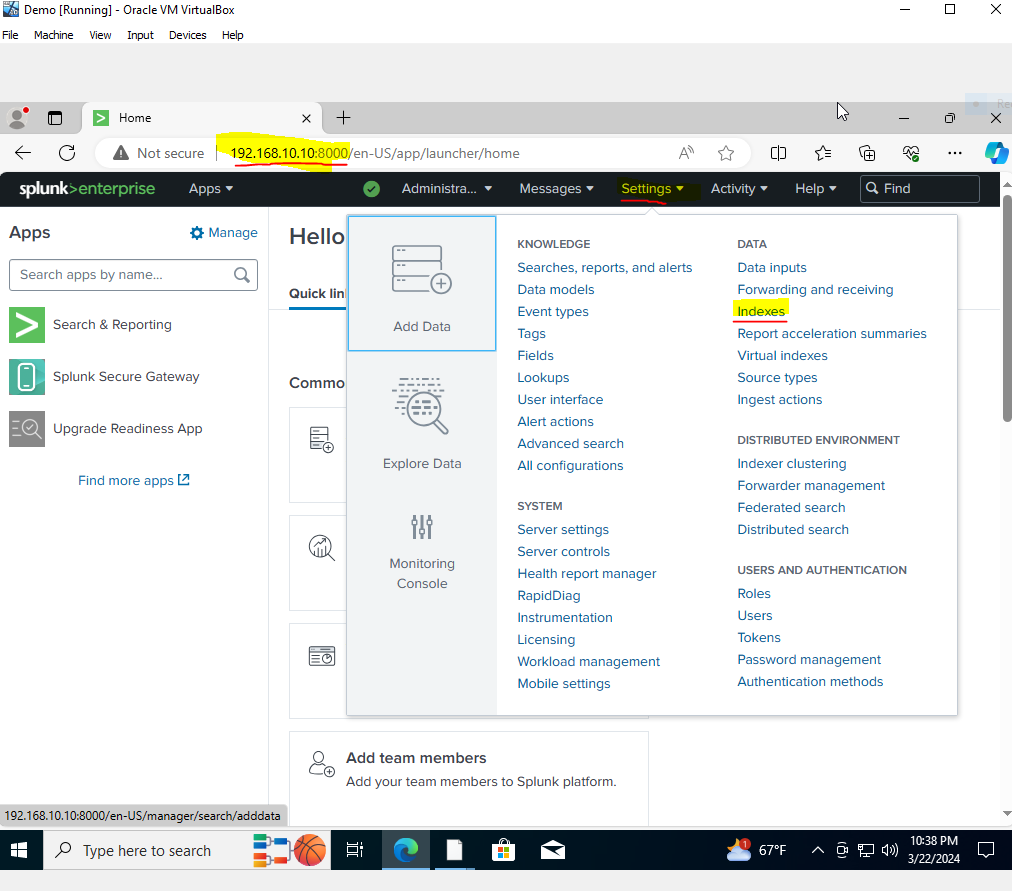Click the page vertical scrollbar thumb
The image size is (1012, 891).
click(x=1007, y=308)
